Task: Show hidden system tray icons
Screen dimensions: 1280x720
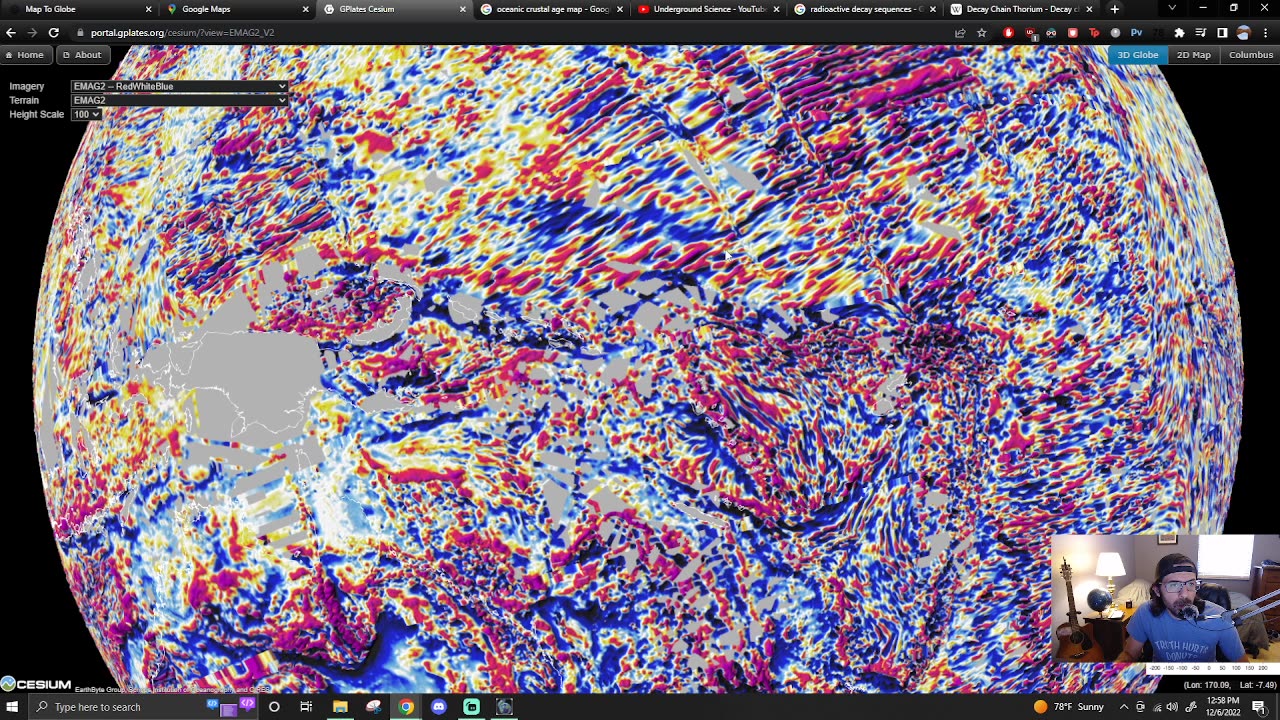Action: 1124,707
